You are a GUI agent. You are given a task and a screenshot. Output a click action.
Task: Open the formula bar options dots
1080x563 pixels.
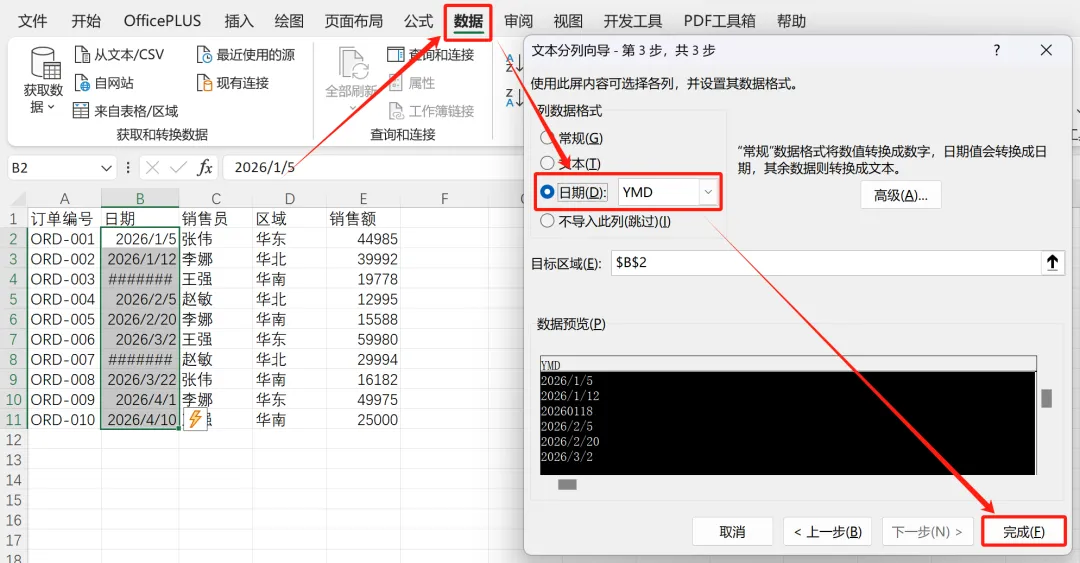tap(128, 167)
